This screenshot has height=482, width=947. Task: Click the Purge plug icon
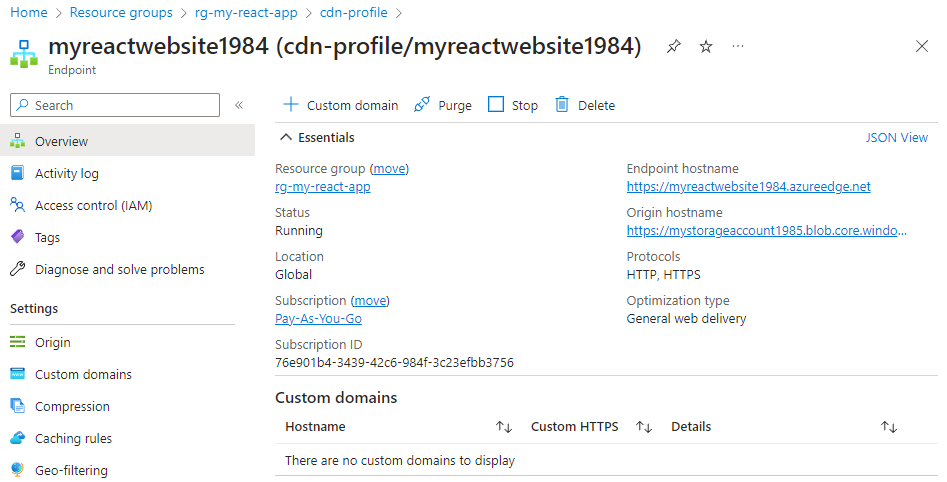pos(422,104)
